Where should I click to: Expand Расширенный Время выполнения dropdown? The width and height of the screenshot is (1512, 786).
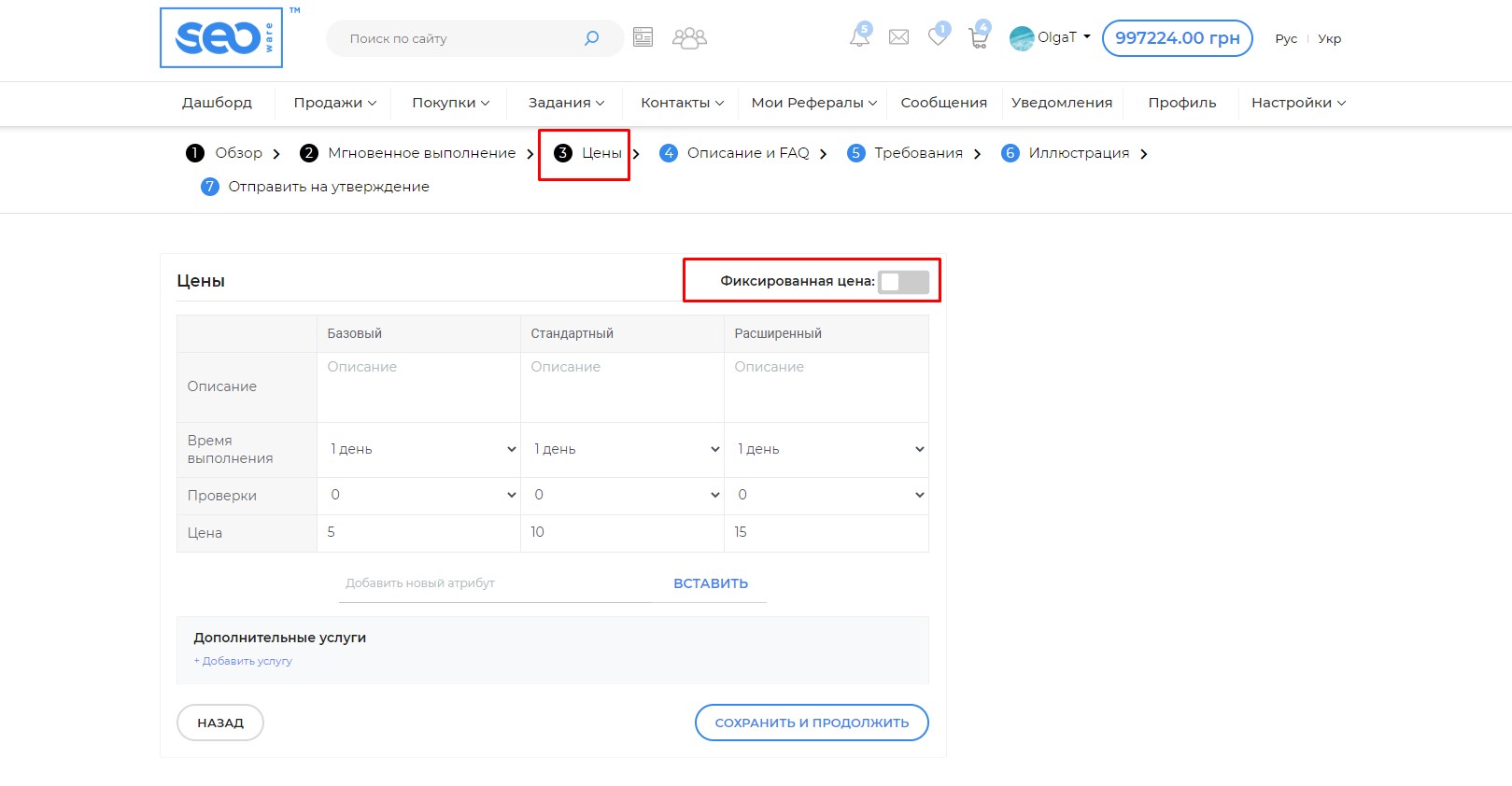pos(827,449)
